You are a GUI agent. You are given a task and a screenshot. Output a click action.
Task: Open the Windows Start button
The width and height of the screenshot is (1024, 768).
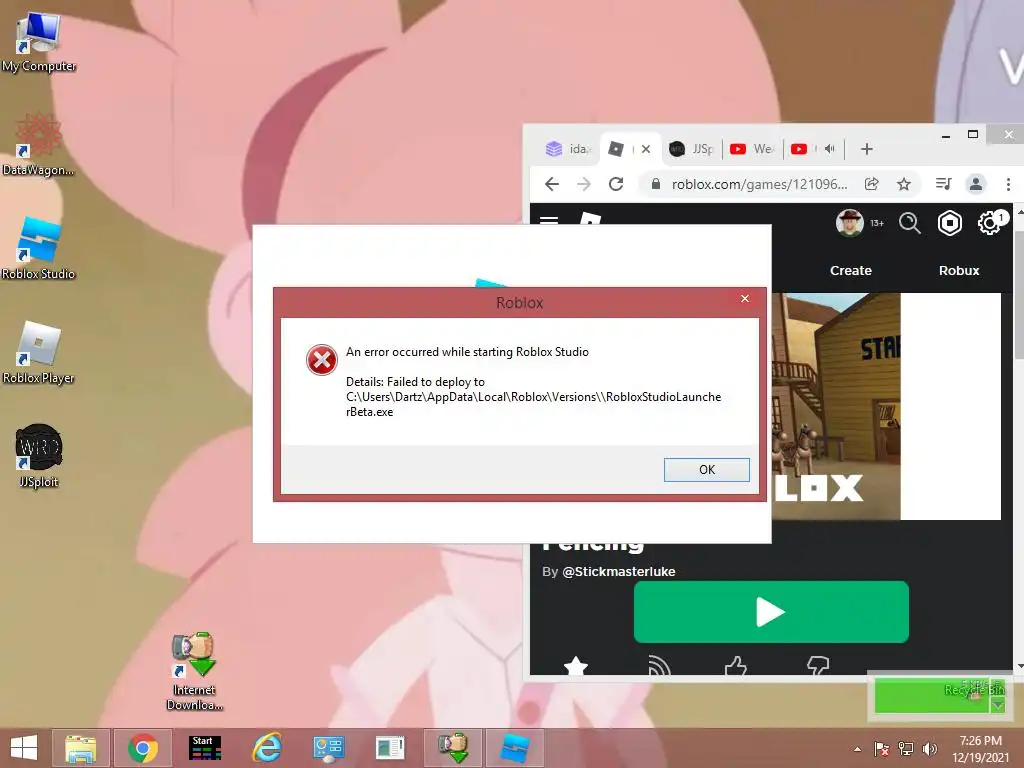tap(24, 748)
